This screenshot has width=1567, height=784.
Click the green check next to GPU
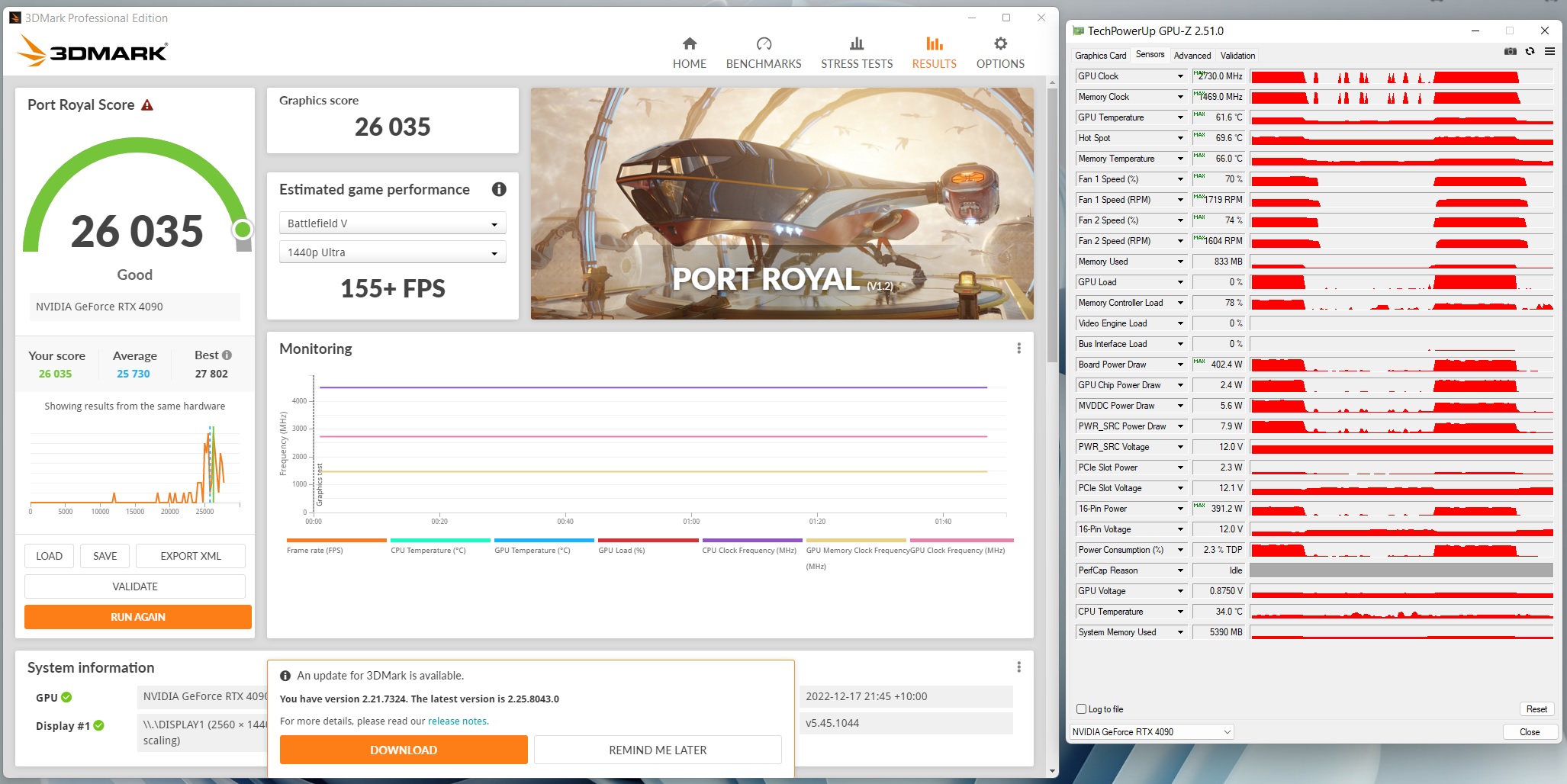tap(66, 697)
